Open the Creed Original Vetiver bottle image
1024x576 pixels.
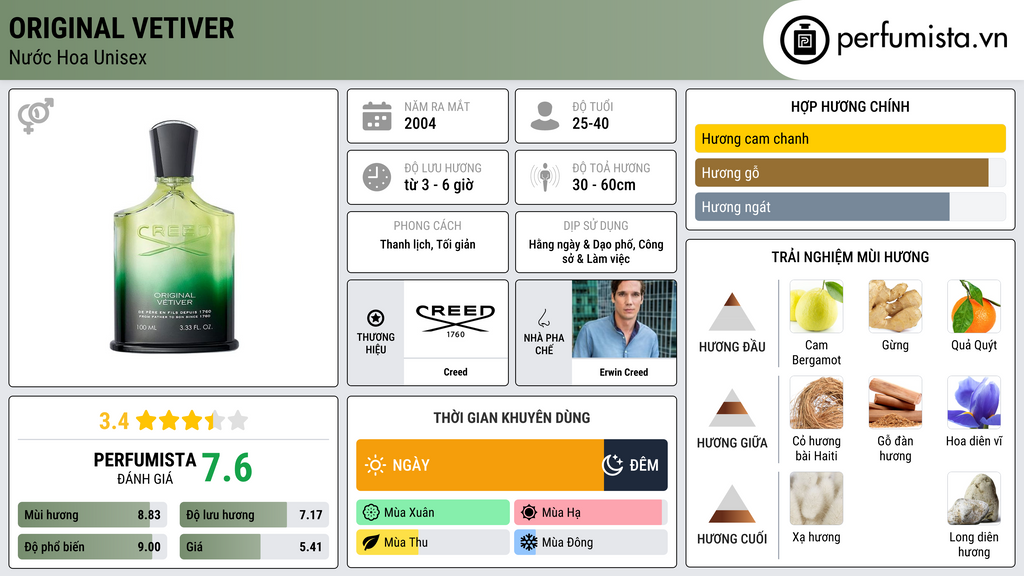[x=174, y=236]
